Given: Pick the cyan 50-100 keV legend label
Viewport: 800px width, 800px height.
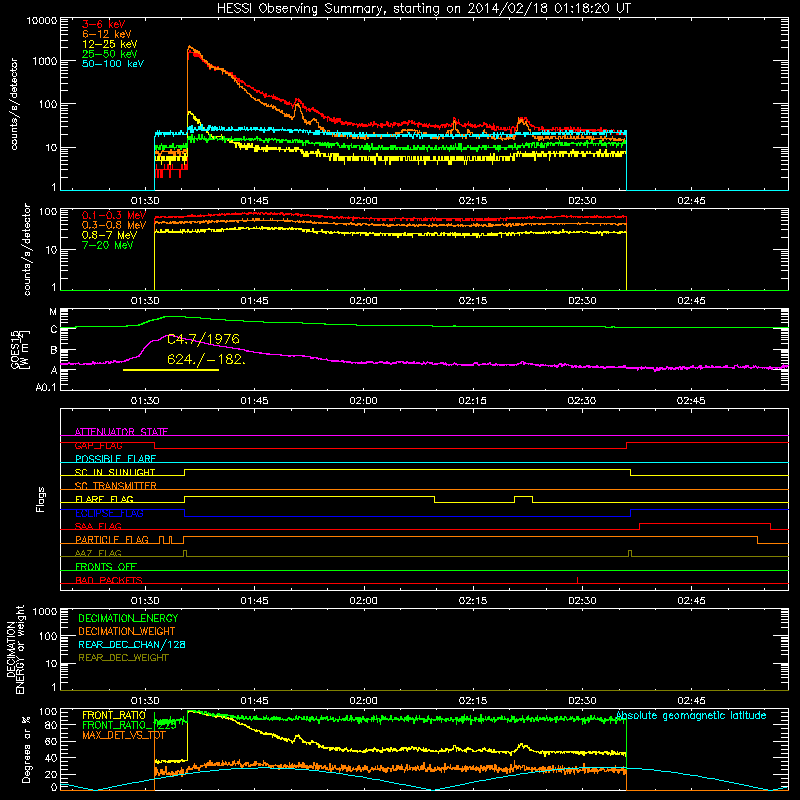Looking at the screenshot, I should 113,64.
